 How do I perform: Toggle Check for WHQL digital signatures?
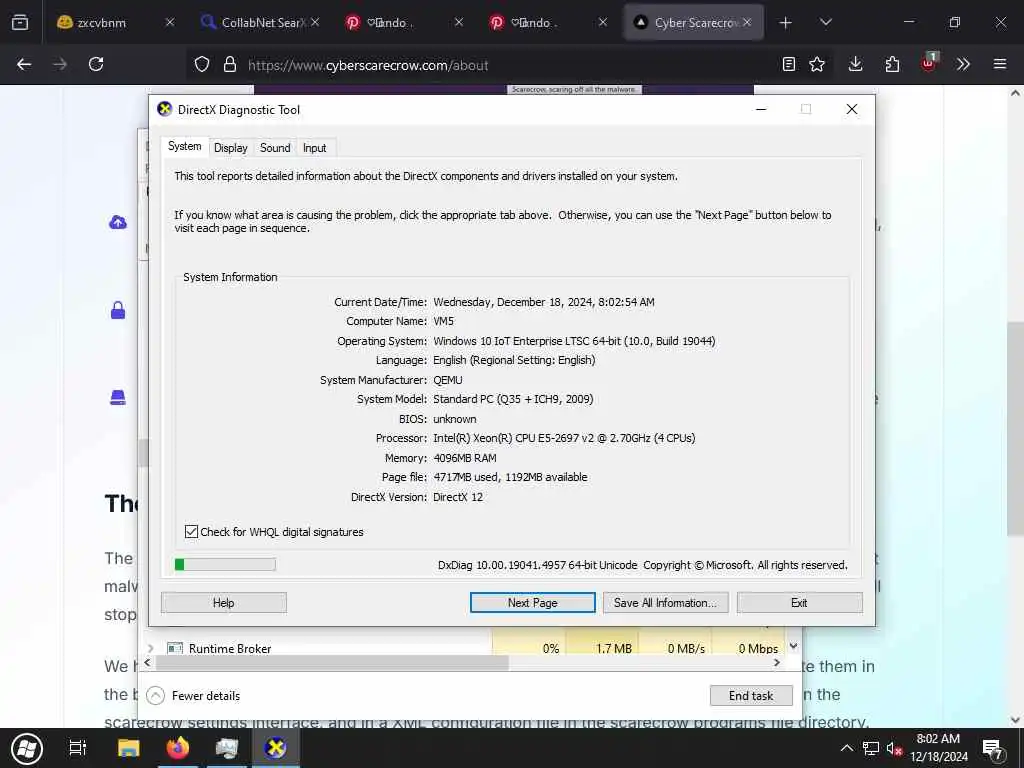pyautogui.click(x=274, y=532)
